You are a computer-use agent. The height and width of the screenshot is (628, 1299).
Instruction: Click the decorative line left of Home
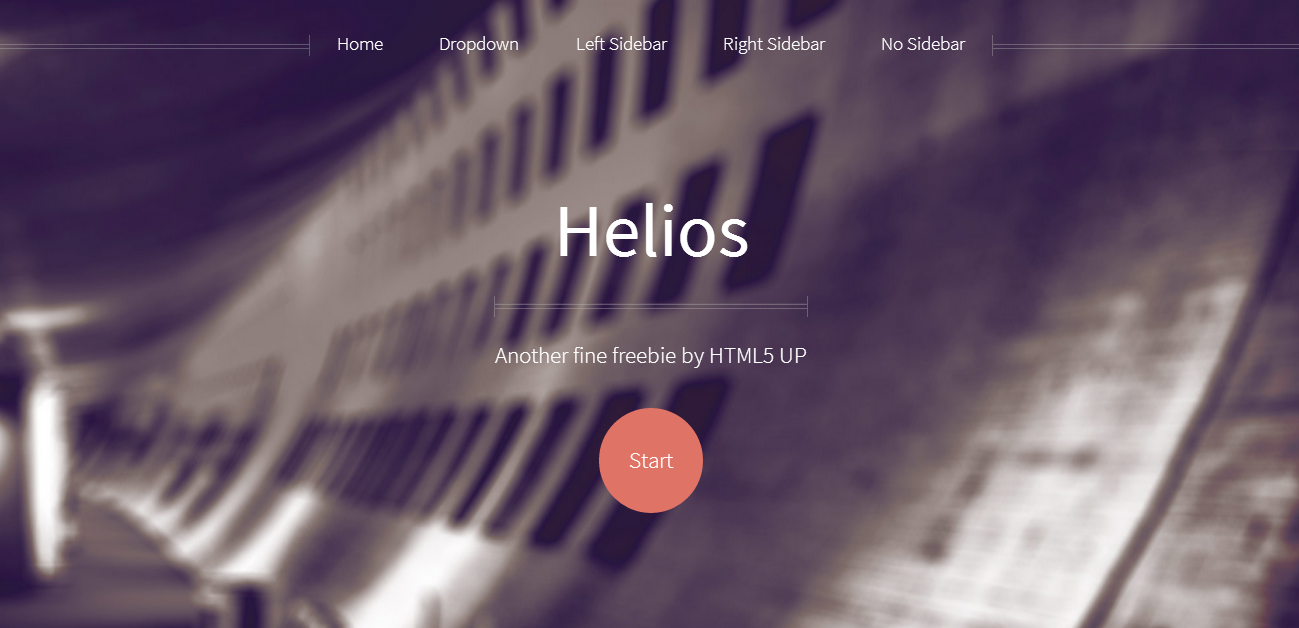[x=154, y=45]
